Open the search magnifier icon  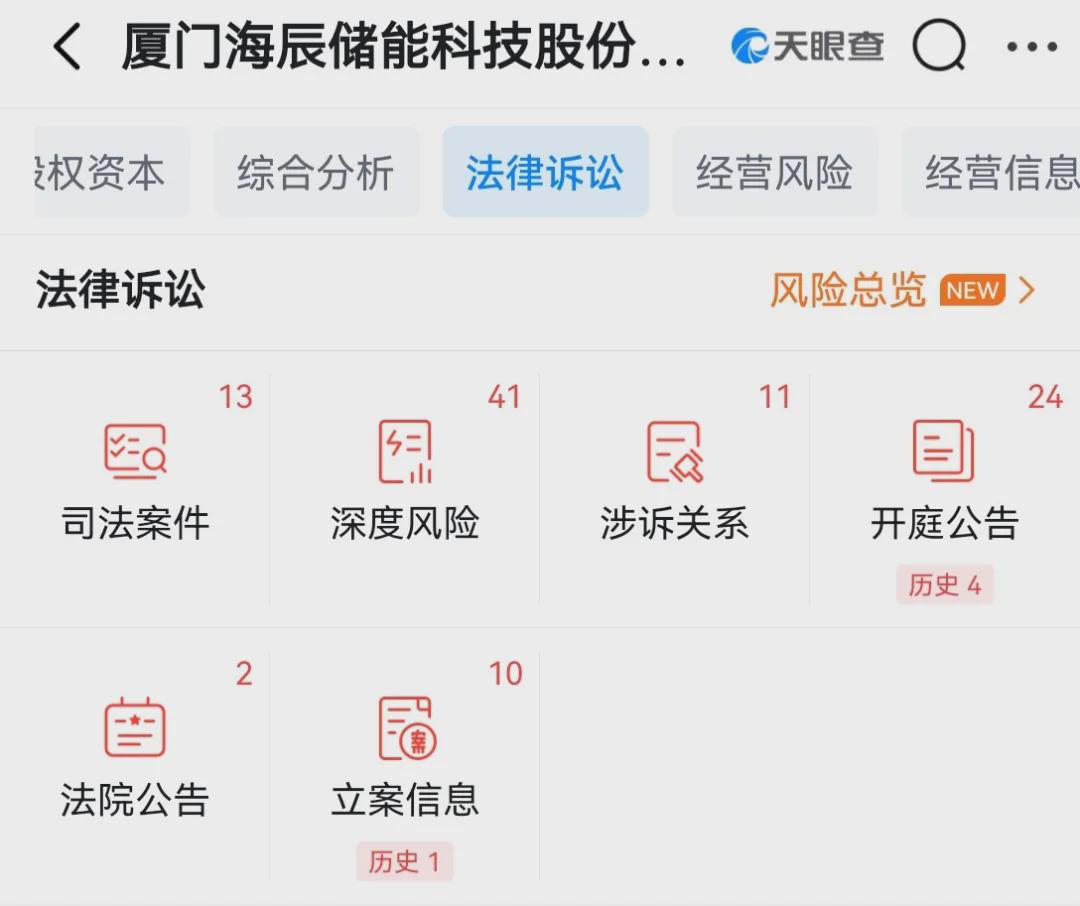pyautogui.click(x=939, y=46)
